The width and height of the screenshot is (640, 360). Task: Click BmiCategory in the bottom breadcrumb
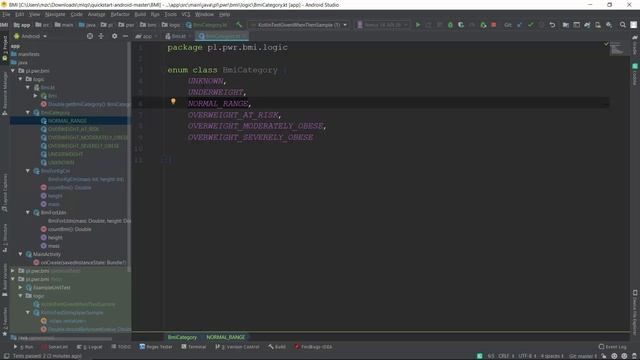182,337
